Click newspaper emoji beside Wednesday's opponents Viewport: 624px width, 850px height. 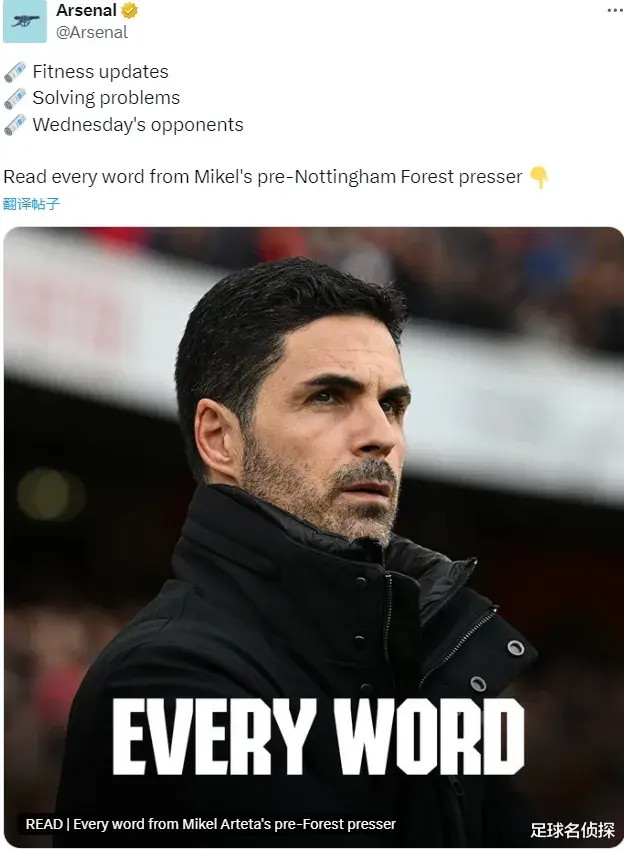15,125
